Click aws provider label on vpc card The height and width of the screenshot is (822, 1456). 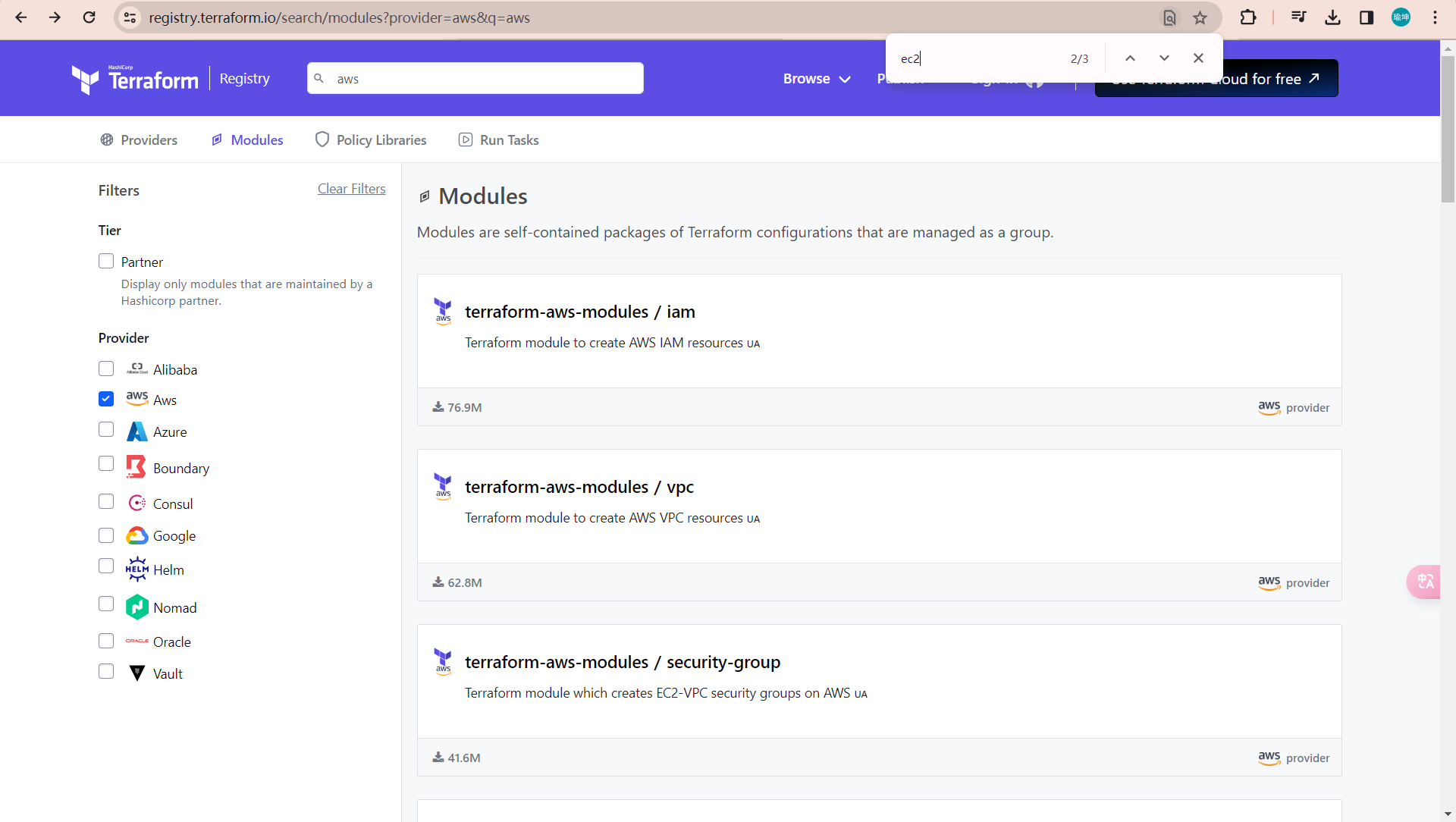coord(1294,582)
